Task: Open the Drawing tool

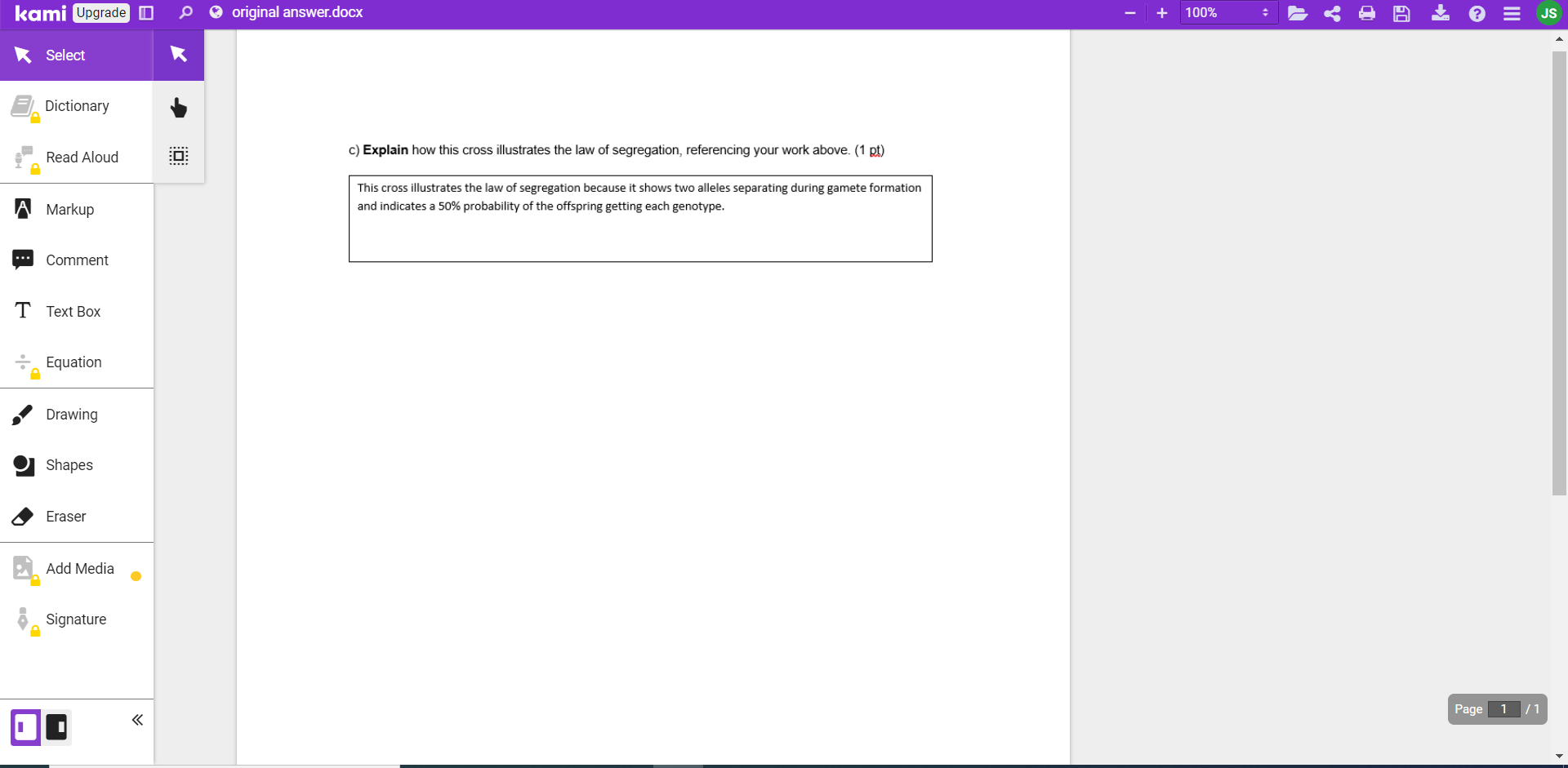Action: coord(72,415)
